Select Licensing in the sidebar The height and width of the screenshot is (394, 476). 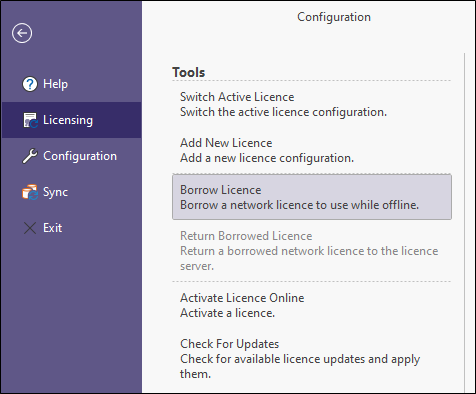click(71, 120)
